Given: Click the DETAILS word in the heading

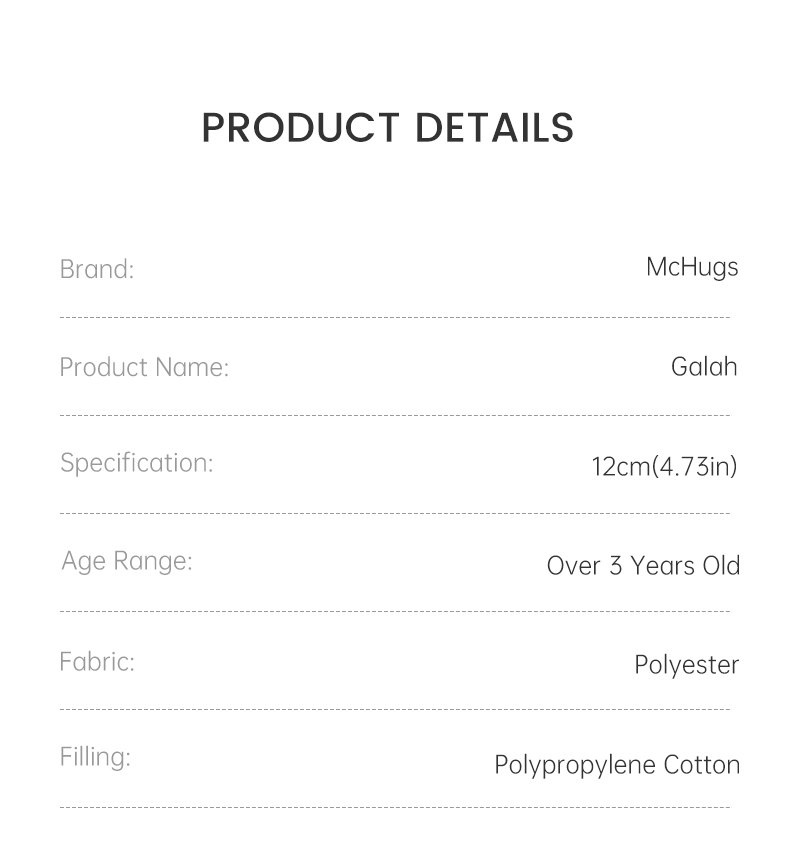Looking at the screenshot, I should point(494,128).
